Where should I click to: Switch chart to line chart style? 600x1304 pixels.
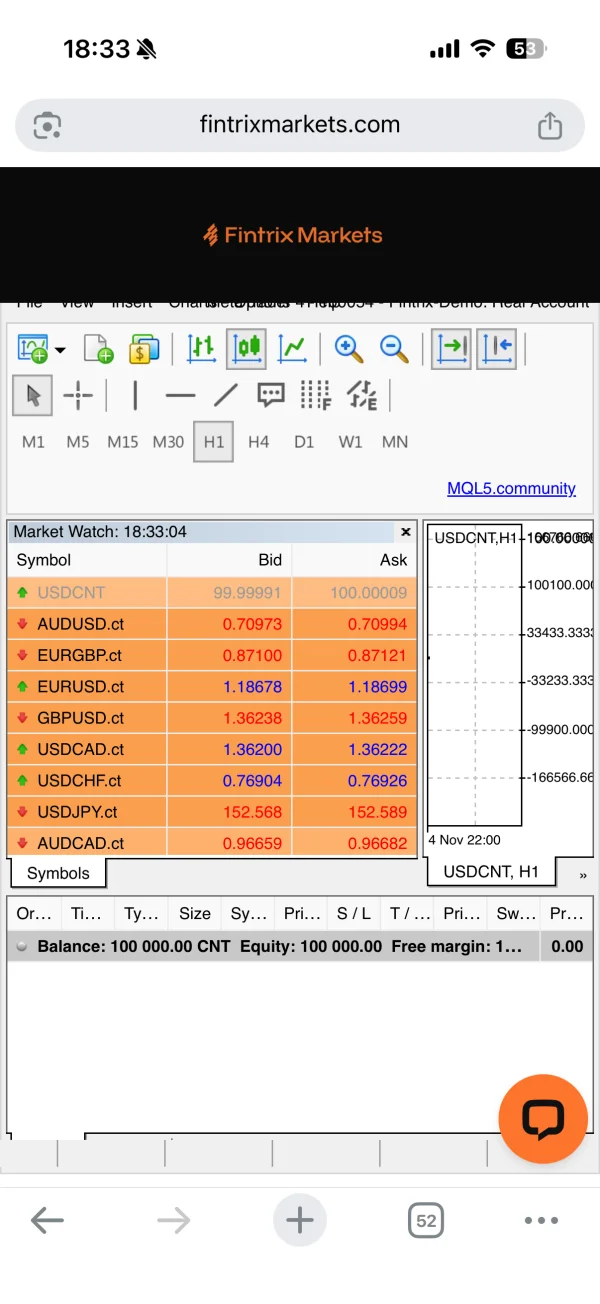291,348
